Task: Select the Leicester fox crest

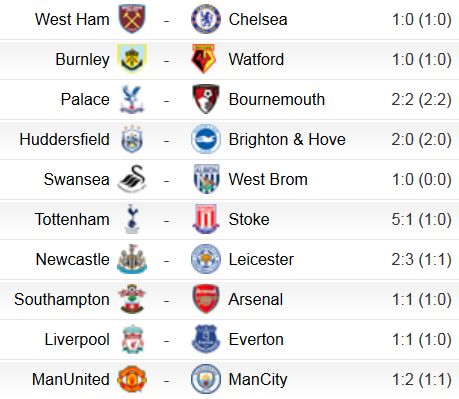Action: [x=206, y=259]
